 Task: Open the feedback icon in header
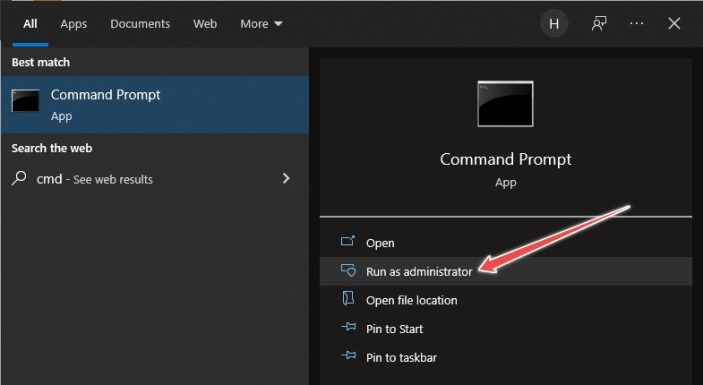[599, 24]
